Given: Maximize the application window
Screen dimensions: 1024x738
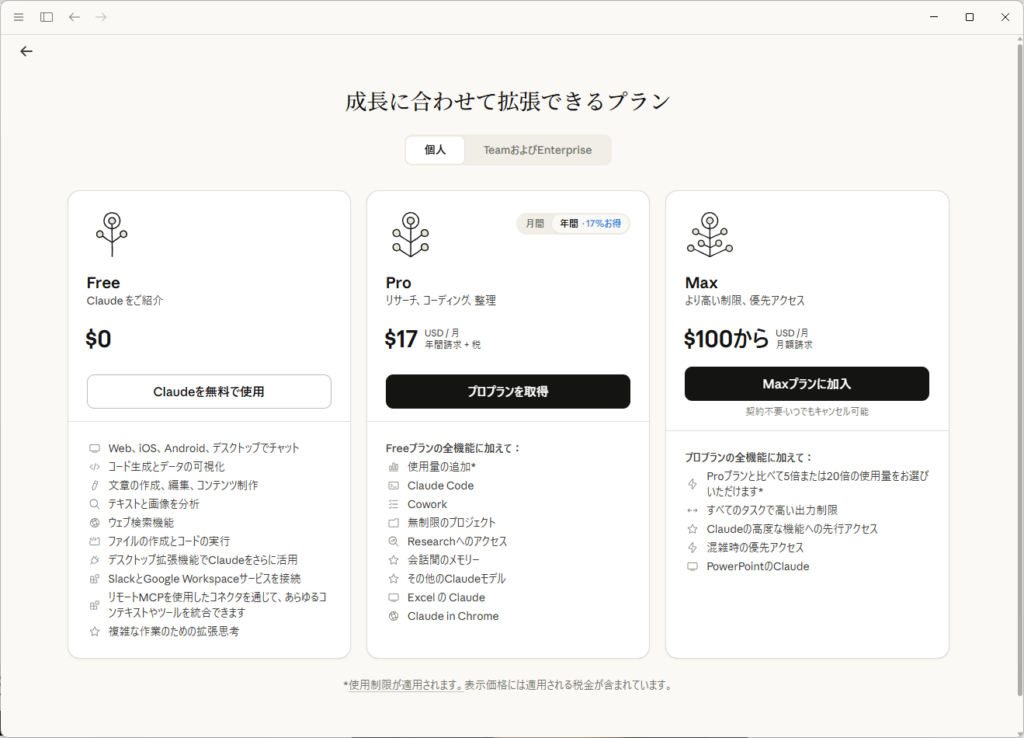Looking at the screenshot, I should click(969, 17).
